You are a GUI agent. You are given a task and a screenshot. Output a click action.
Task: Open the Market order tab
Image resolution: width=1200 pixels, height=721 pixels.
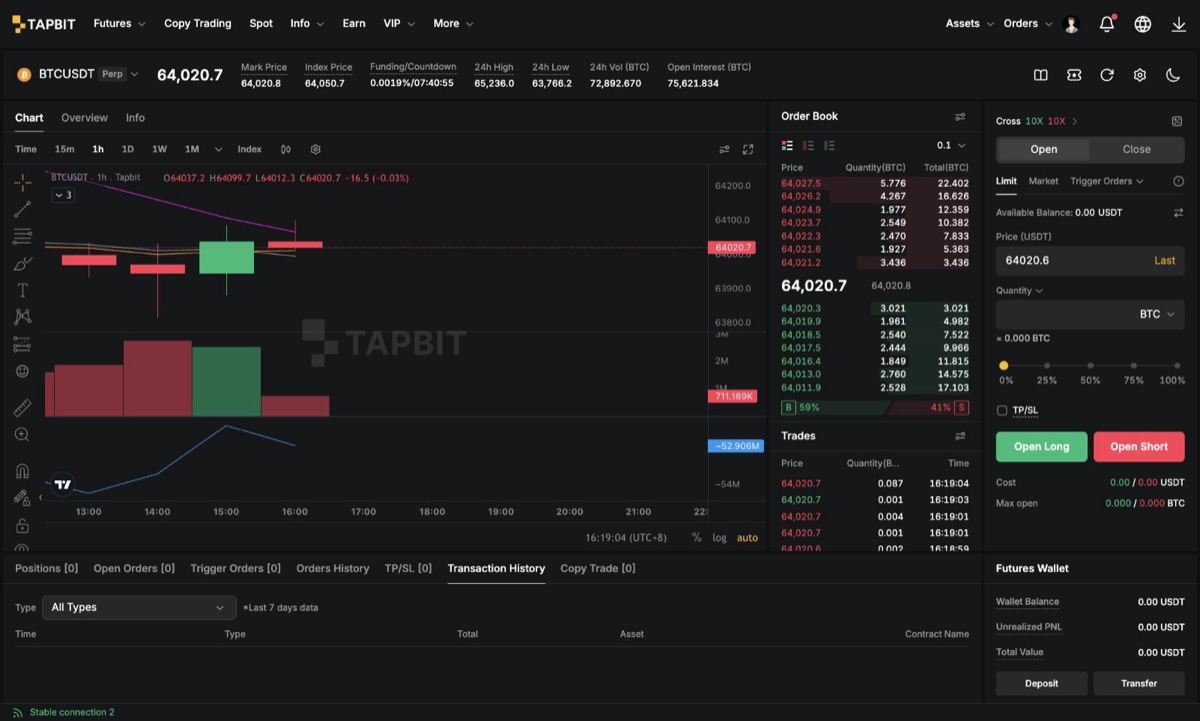tap(1043, 181)
